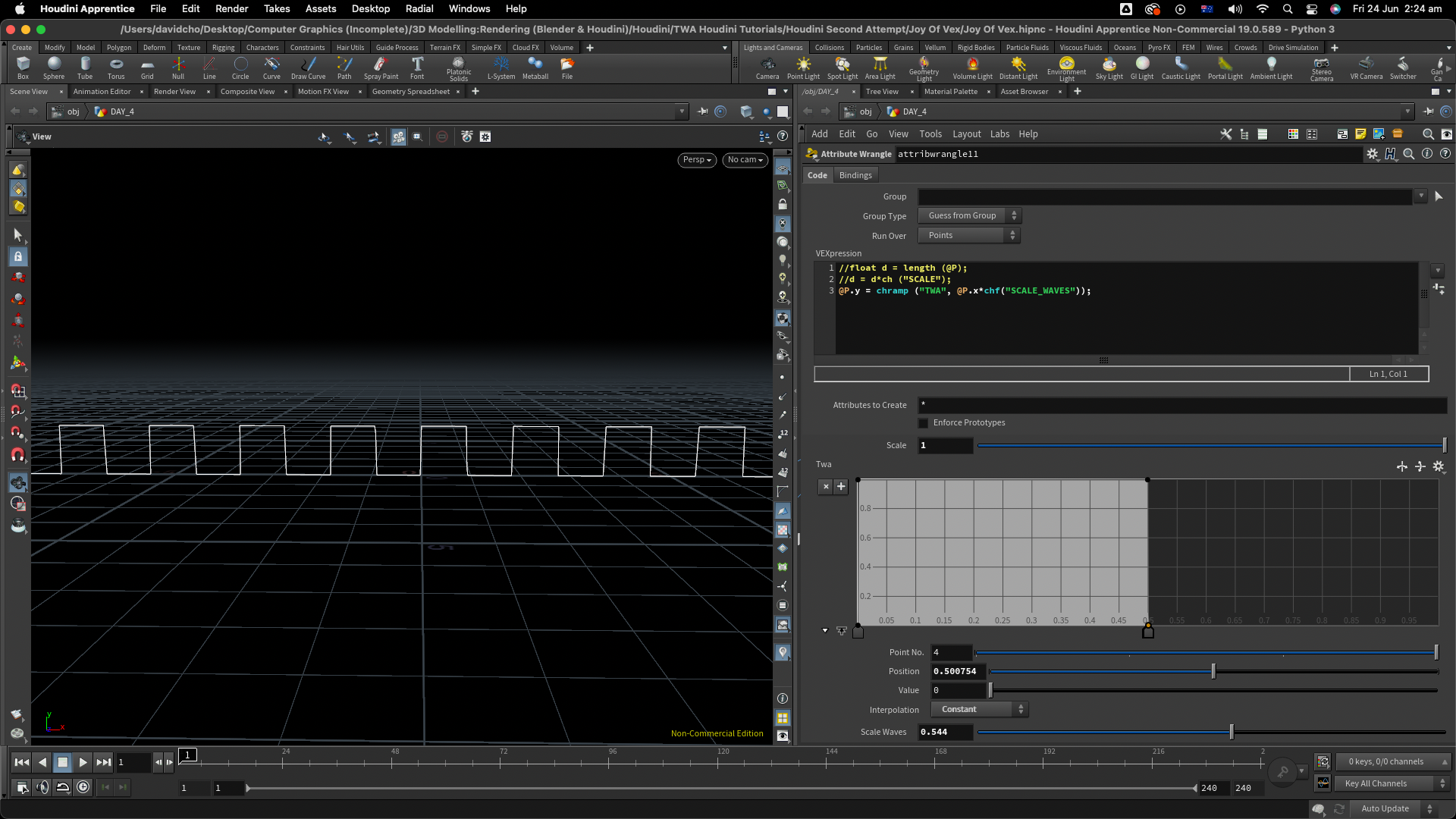
Task: Click the Platonic Solids shelf tool
Action: pyautogui.click(x=458, y=67)
